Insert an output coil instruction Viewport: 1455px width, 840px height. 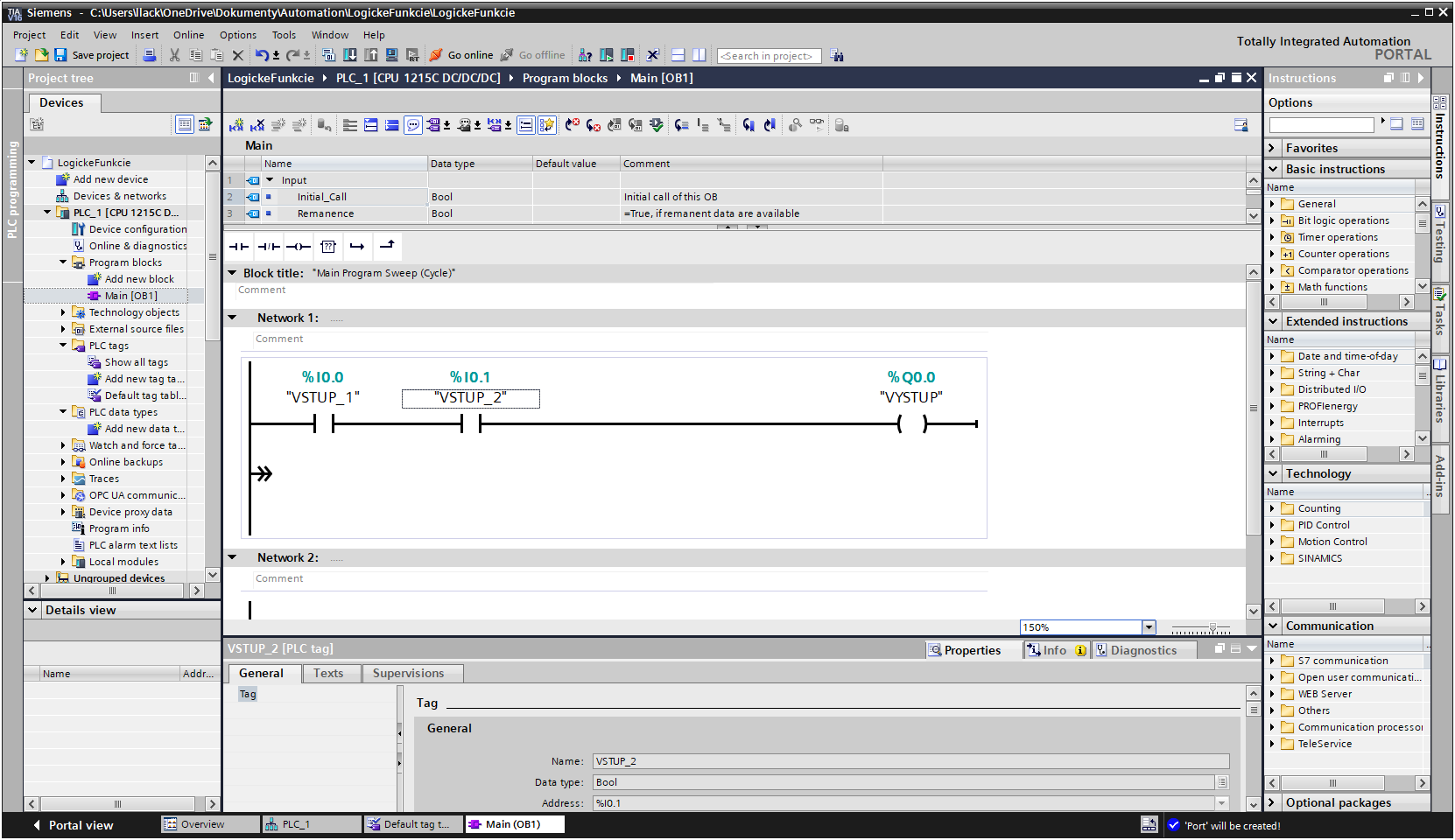click(299, 247)
